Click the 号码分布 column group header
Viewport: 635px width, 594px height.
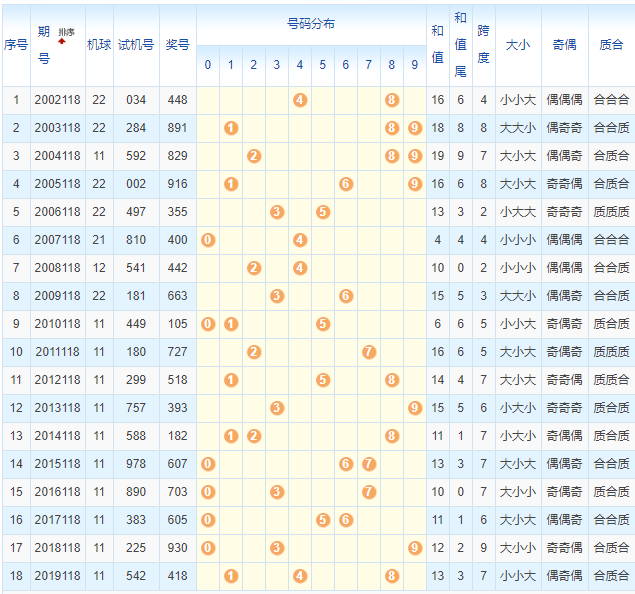point(311,22)
